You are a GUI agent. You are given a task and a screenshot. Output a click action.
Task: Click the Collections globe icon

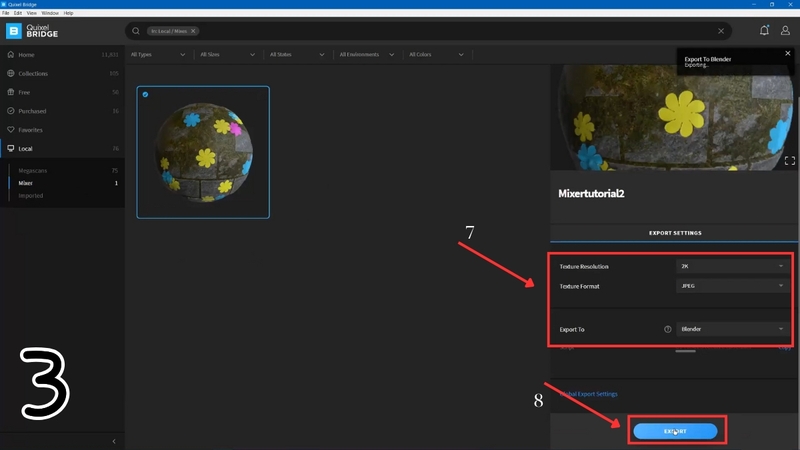click(11, 73)
